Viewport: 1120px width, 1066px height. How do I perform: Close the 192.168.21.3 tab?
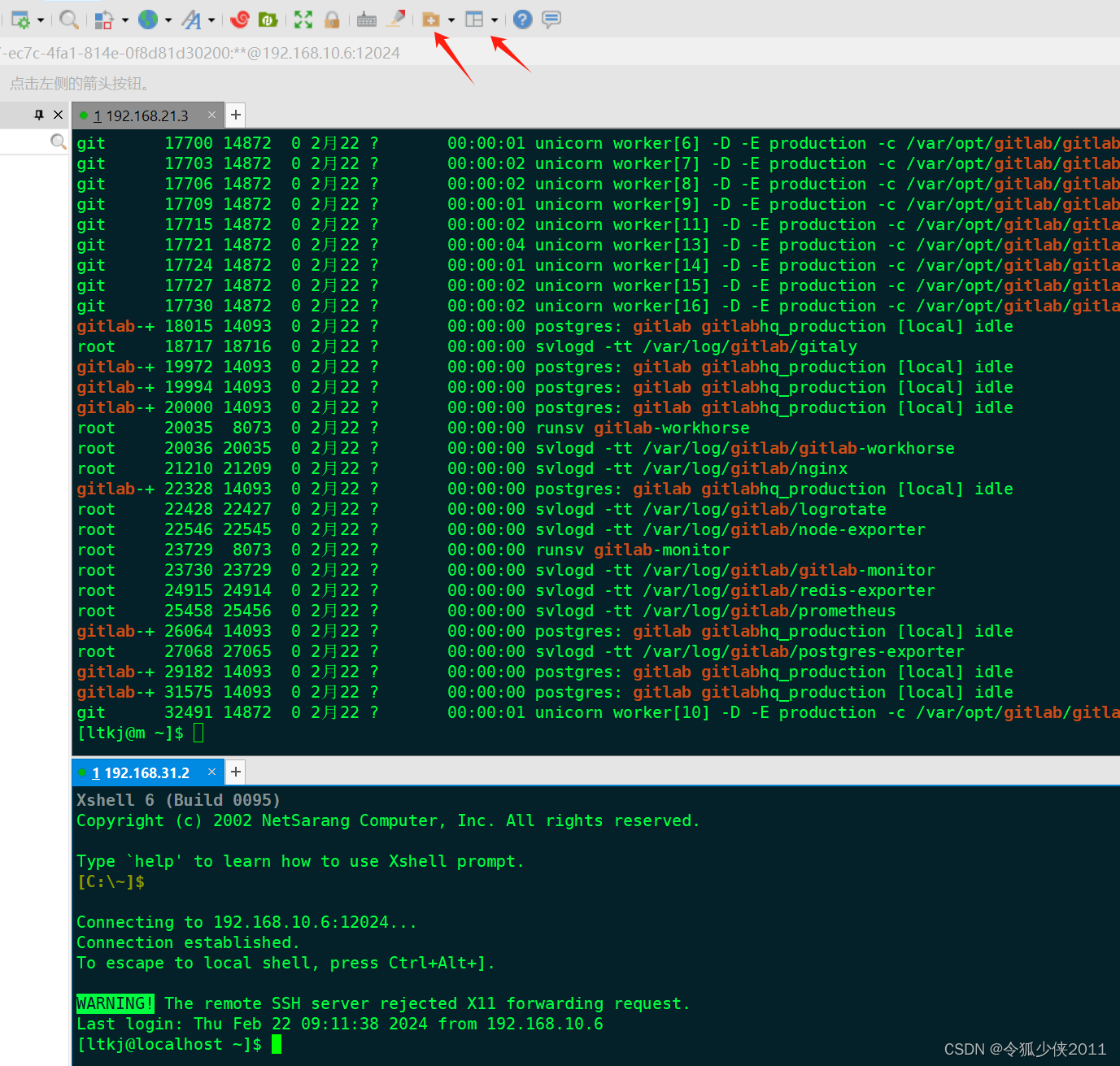(x=211, y=115)
